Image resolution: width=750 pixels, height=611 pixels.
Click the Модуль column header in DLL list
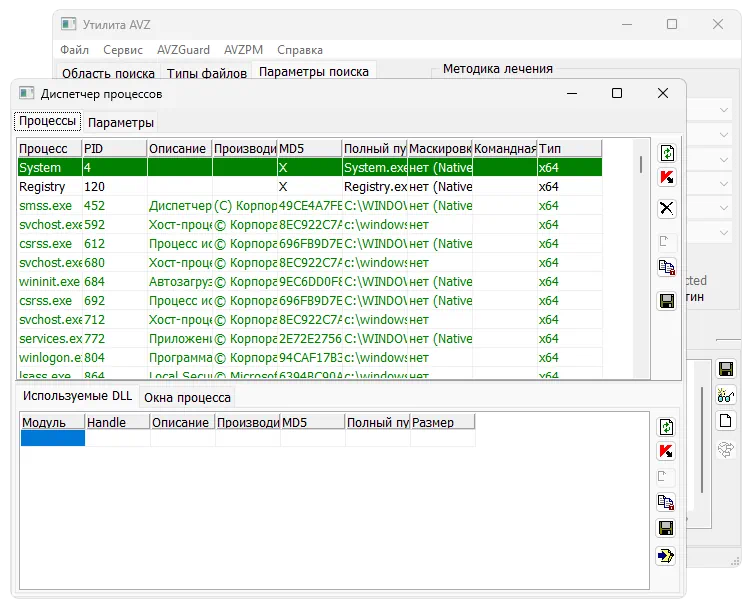53,422
